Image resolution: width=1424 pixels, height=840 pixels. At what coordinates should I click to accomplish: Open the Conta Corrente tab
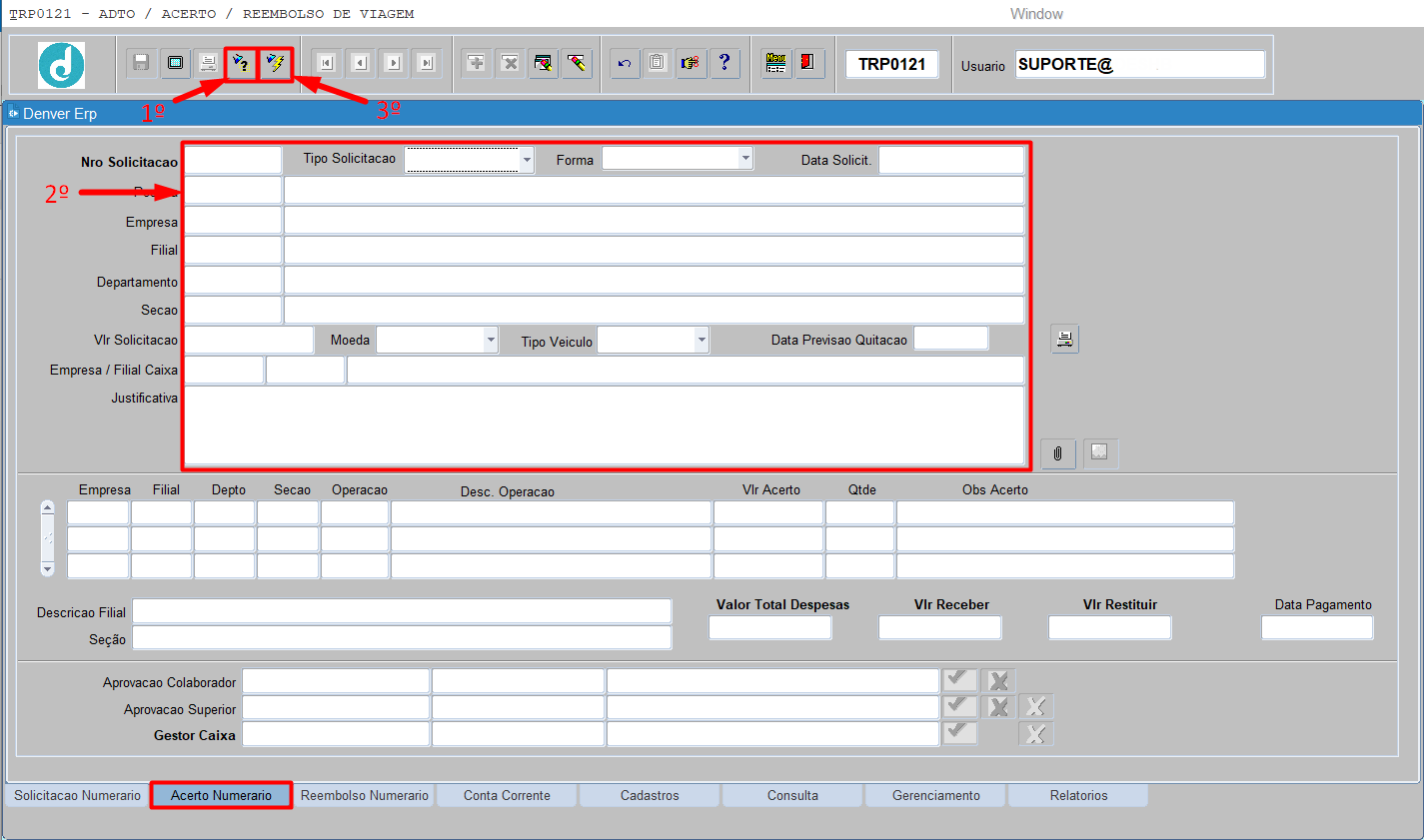(x=507, y=796)
